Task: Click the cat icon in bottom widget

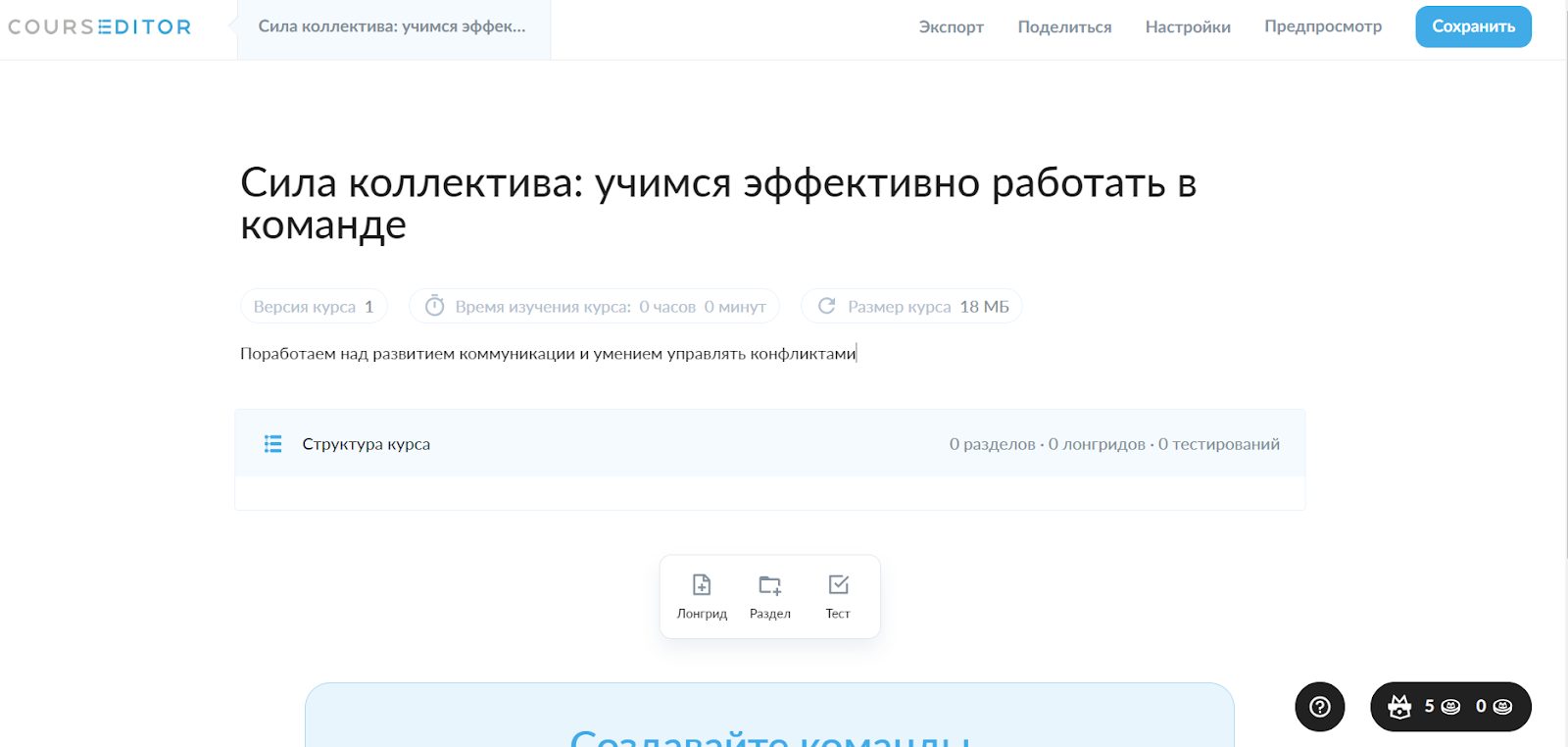Action: coord(1399,706)
